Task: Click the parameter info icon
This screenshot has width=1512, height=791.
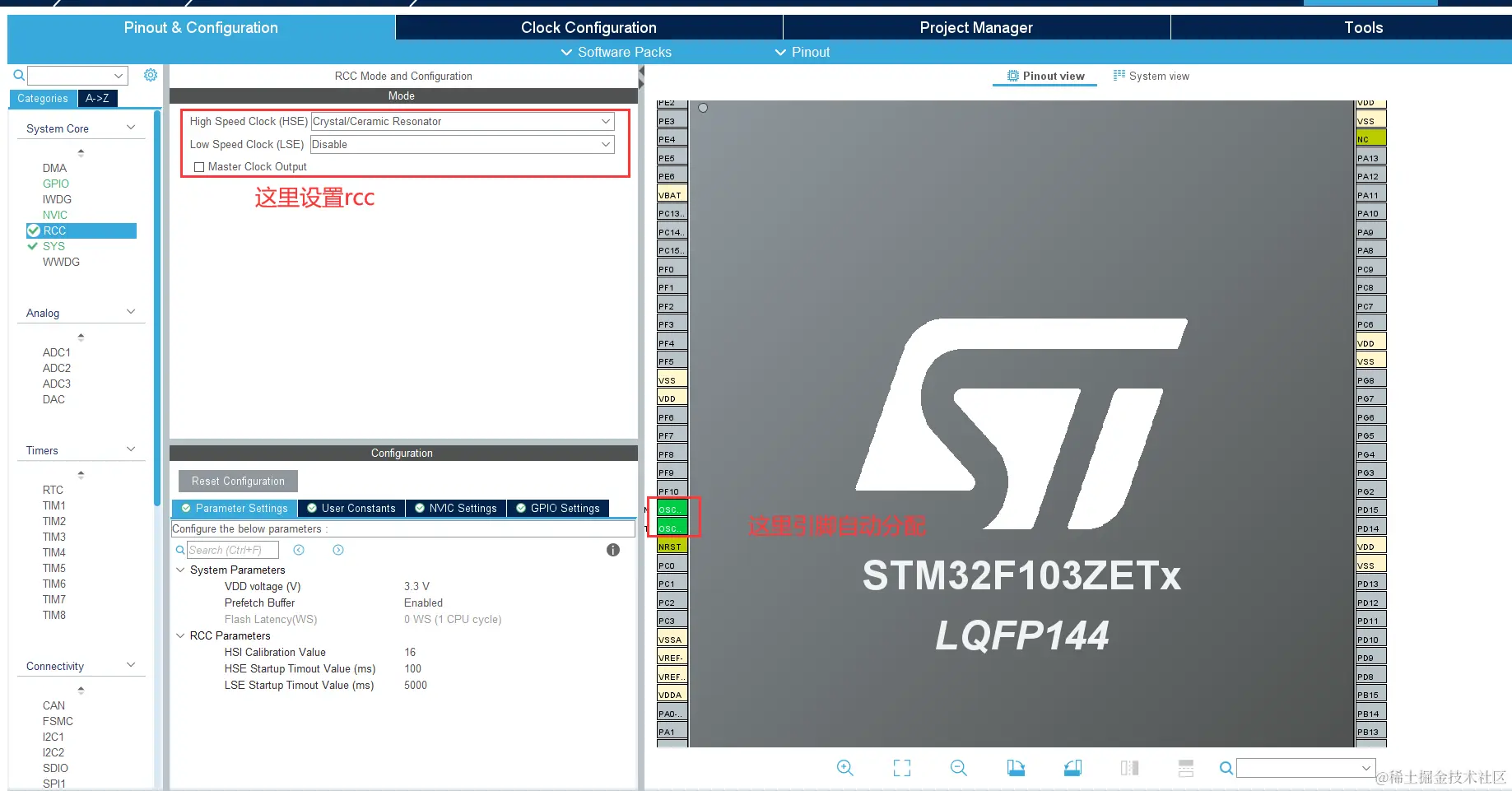Action: pyautogui.click(x=613, y=550)
